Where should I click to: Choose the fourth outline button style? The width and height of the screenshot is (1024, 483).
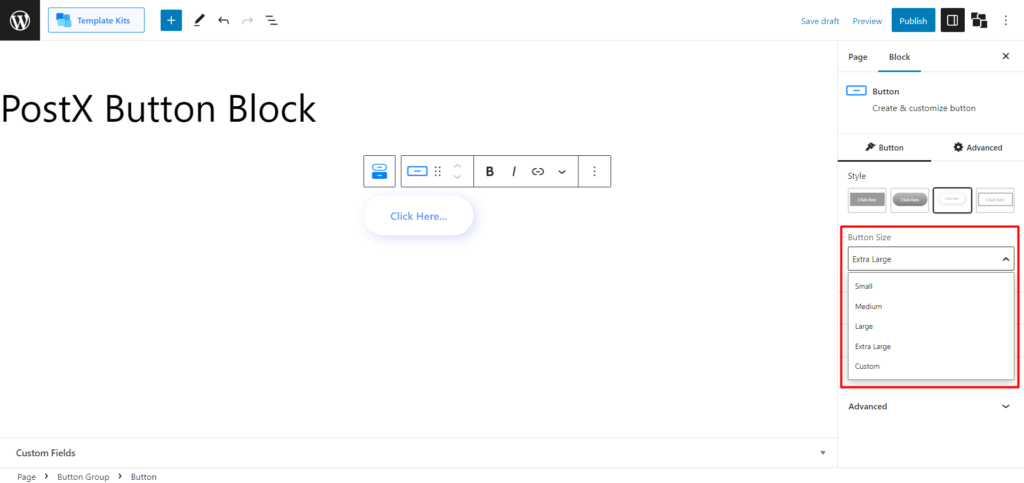[995, 200]
